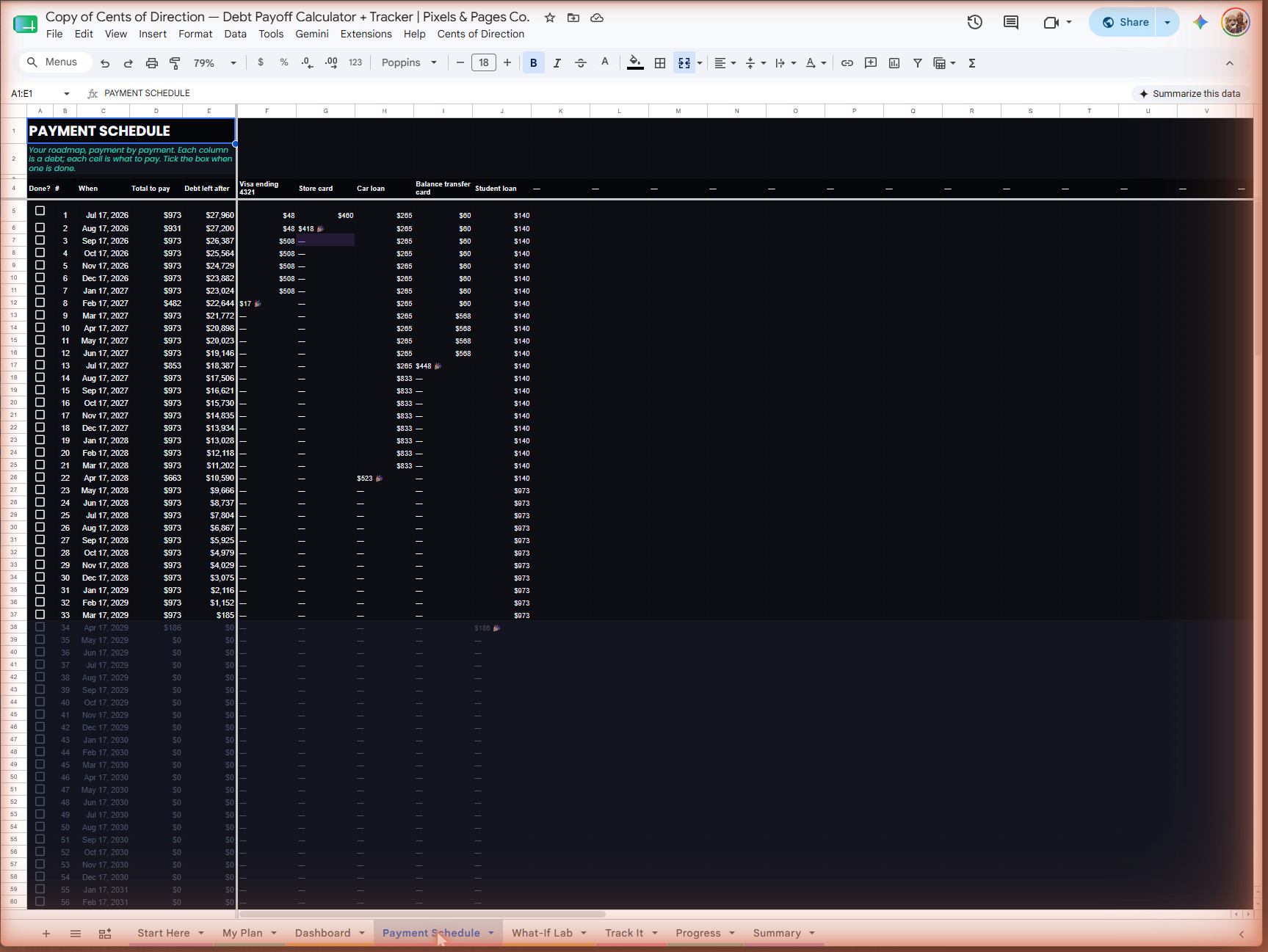The width and height of the screenshot is (1268, 952).
Task: Open text wrapping dropdown
Action: coord(786,63)
